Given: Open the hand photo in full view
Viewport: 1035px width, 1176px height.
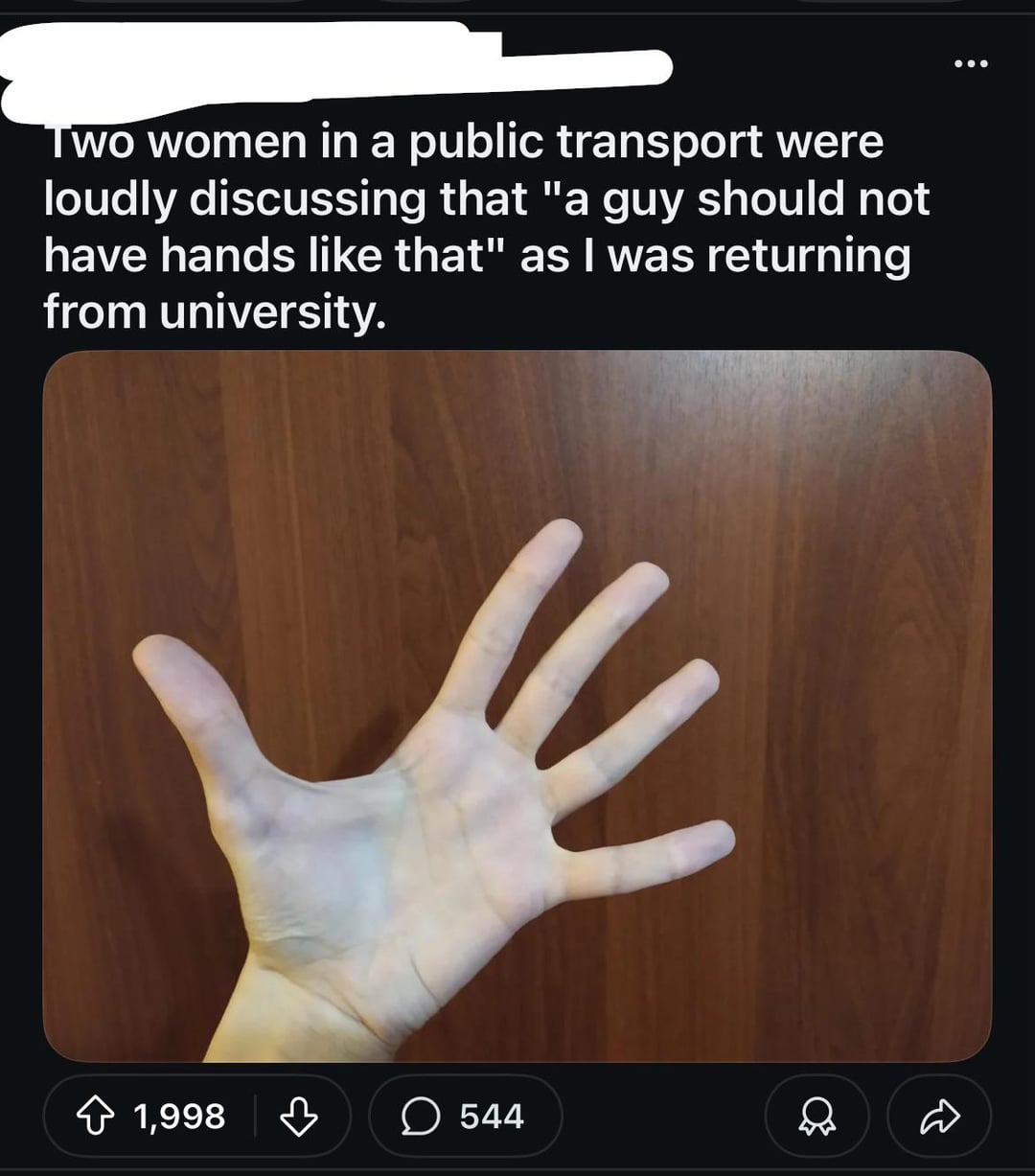Looking at the screenshot, I should 517,706.
